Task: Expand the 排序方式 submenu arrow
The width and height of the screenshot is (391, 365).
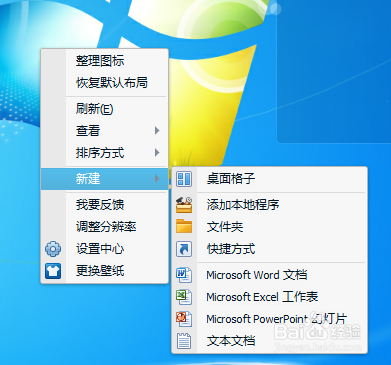Action: (157, 153)
